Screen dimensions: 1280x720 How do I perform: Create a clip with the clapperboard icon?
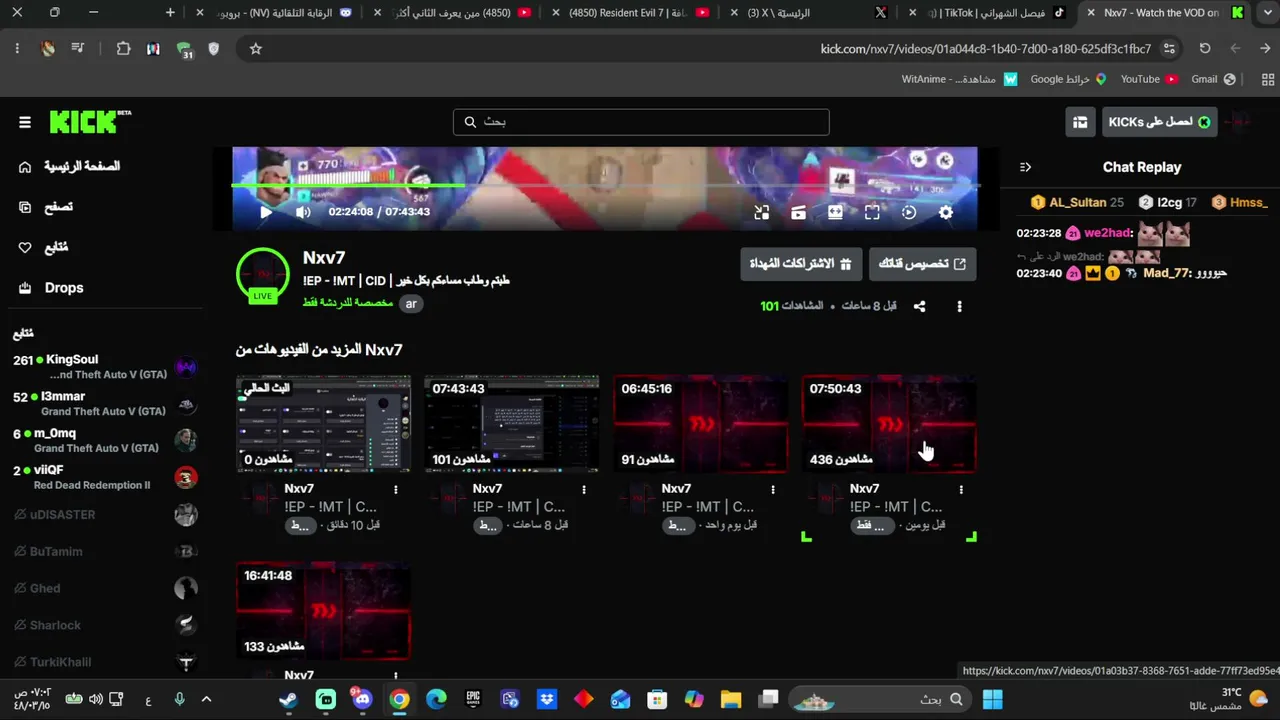coord(798,212)
